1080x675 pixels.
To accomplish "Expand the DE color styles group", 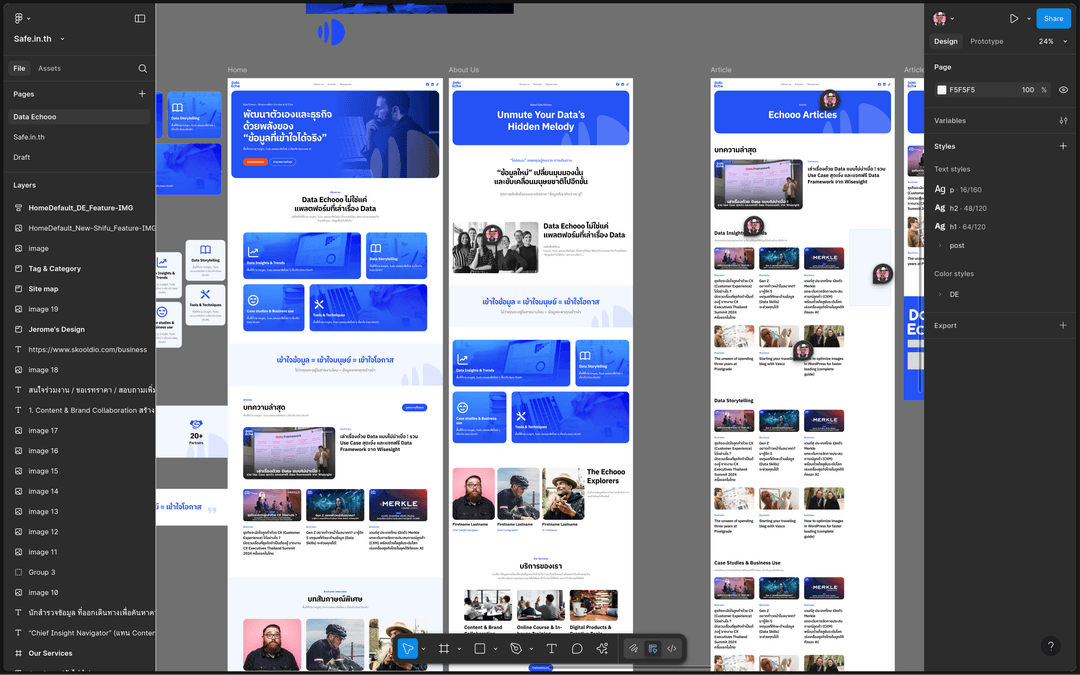I will pyautogui.click(x=939, y=294).
